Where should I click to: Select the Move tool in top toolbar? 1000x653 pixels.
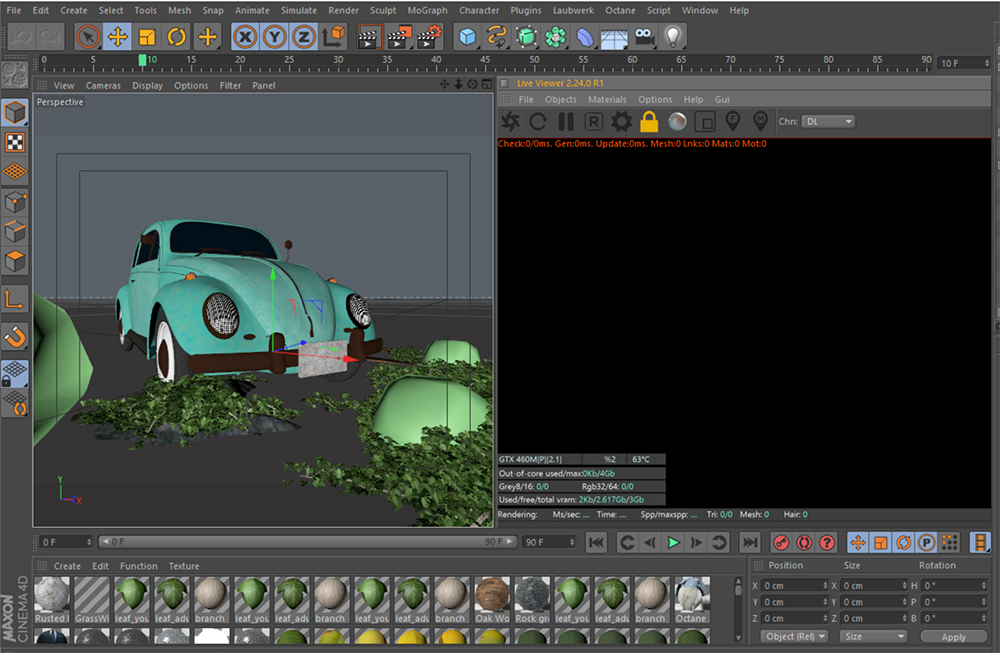tap(118, 38)
